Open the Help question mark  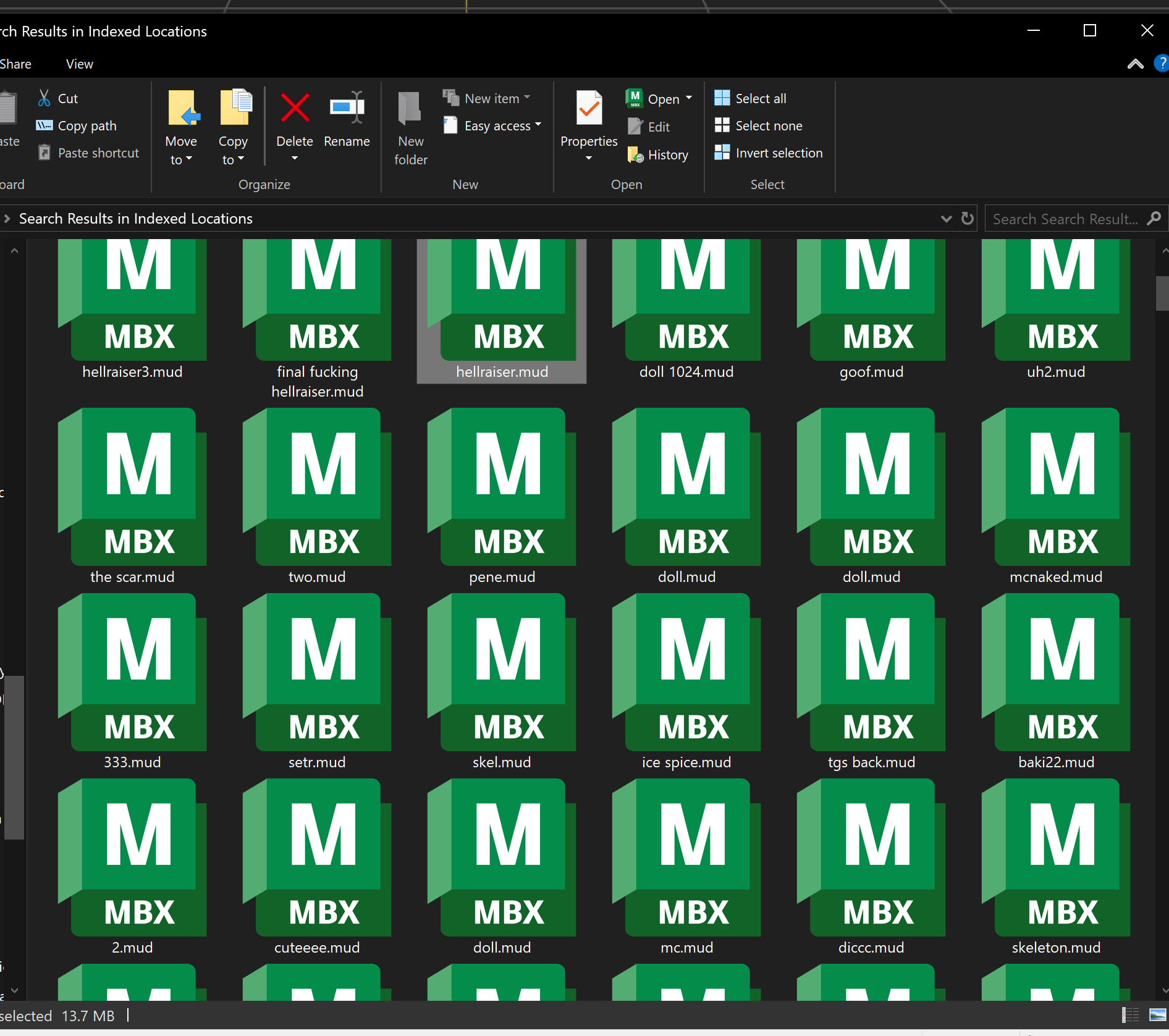[x=1162, y=64]
